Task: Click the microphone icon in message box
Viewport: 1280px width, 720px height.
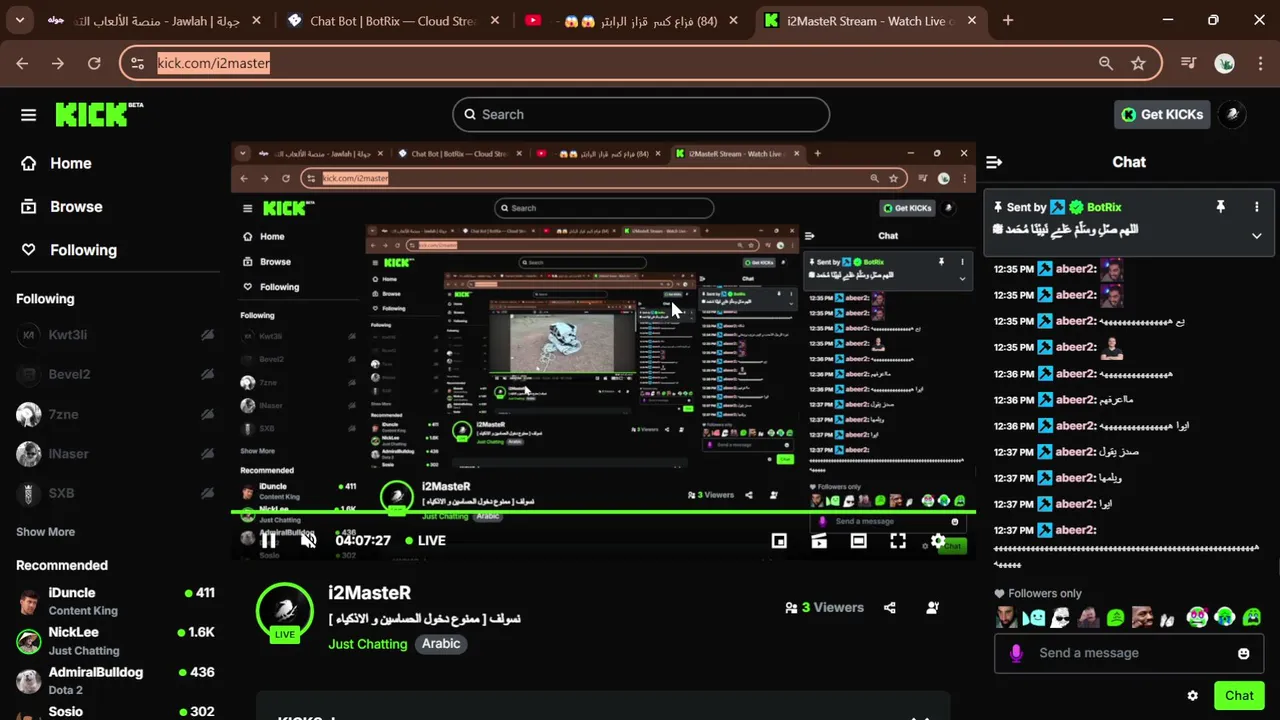Action: click(x=1016, y=653)
